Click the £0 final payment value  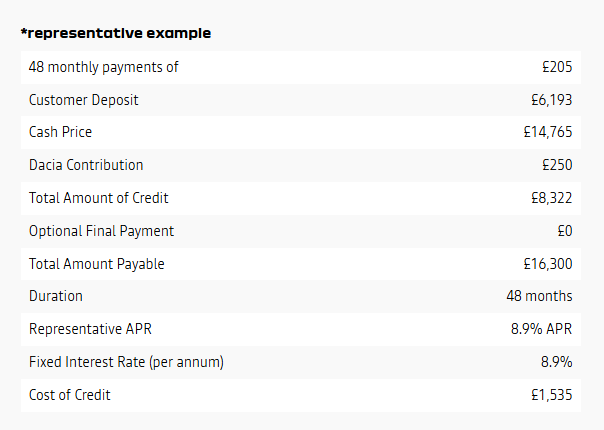[x=565, y=231]
